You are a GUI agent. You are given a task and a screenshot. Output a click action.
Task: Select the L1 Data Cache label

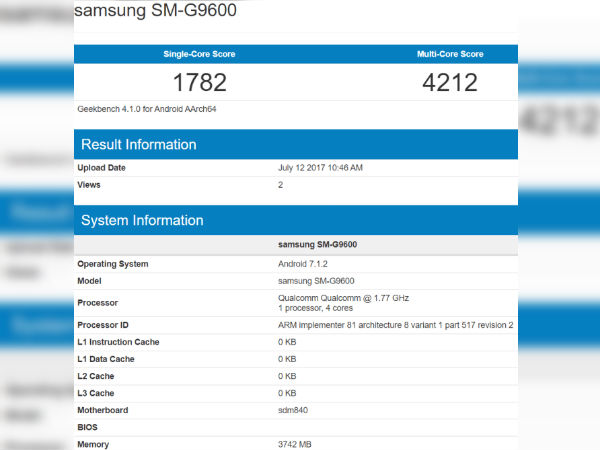click(106, 359)
